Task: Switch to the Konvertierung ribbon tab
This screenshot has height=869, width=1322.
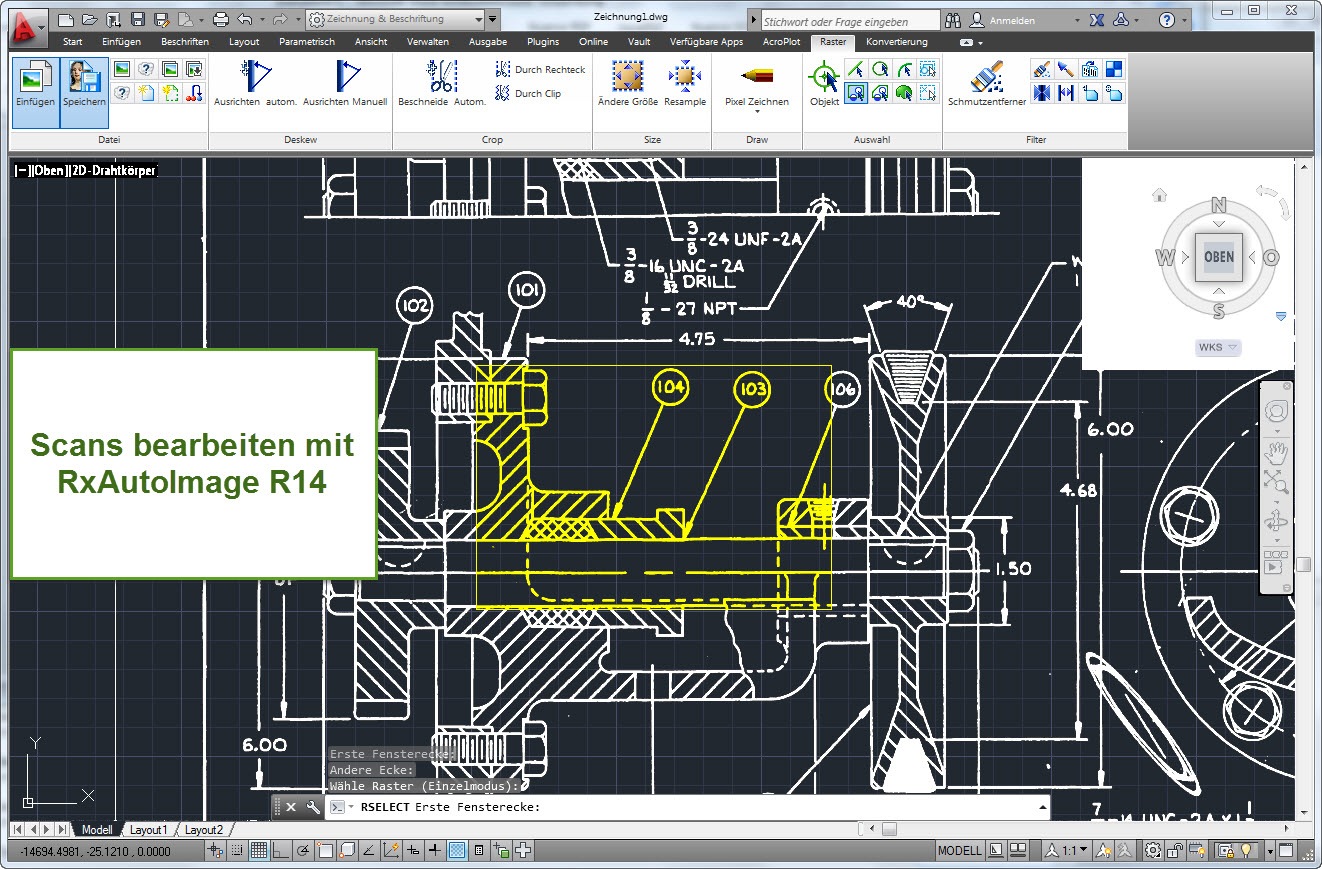Action: tap(896, 42)
